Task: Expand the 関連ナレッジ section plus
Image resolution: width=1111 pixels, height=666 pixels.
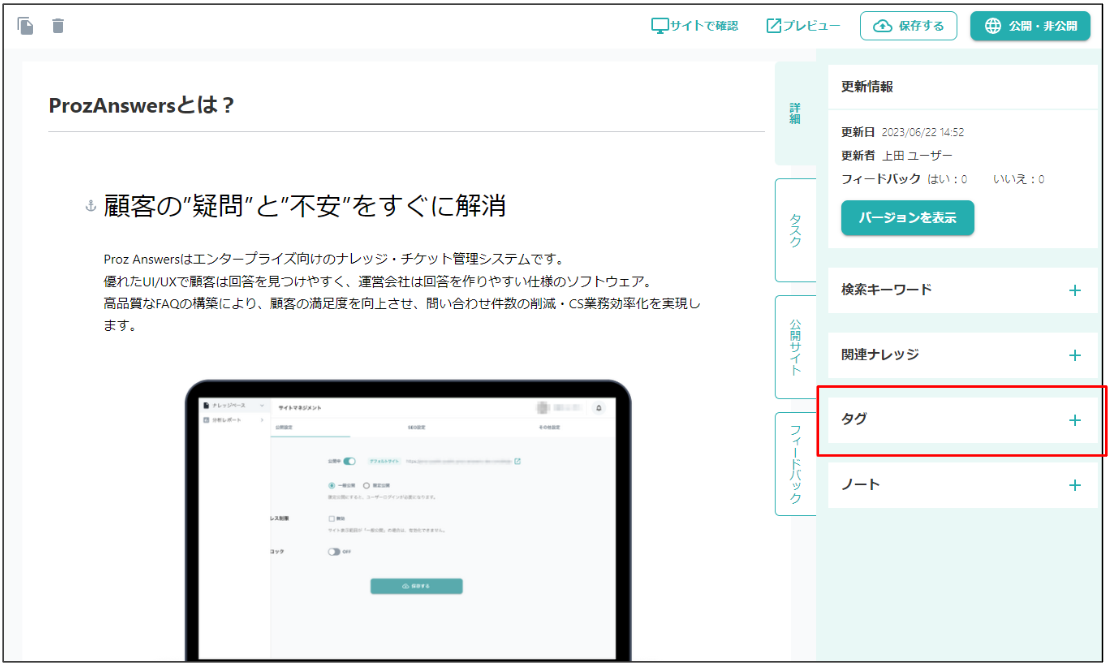Action: [1075, 356]
